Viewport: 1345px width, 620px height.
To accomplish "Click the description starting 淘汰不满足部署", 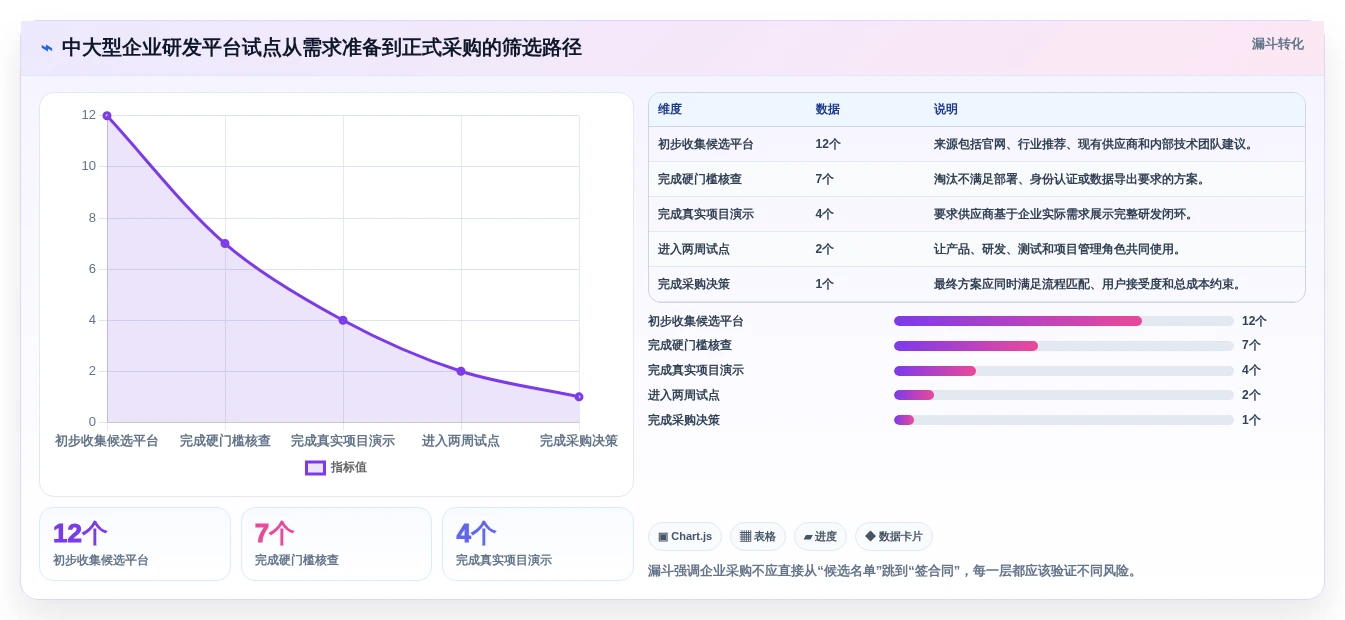I will 1070,179.
